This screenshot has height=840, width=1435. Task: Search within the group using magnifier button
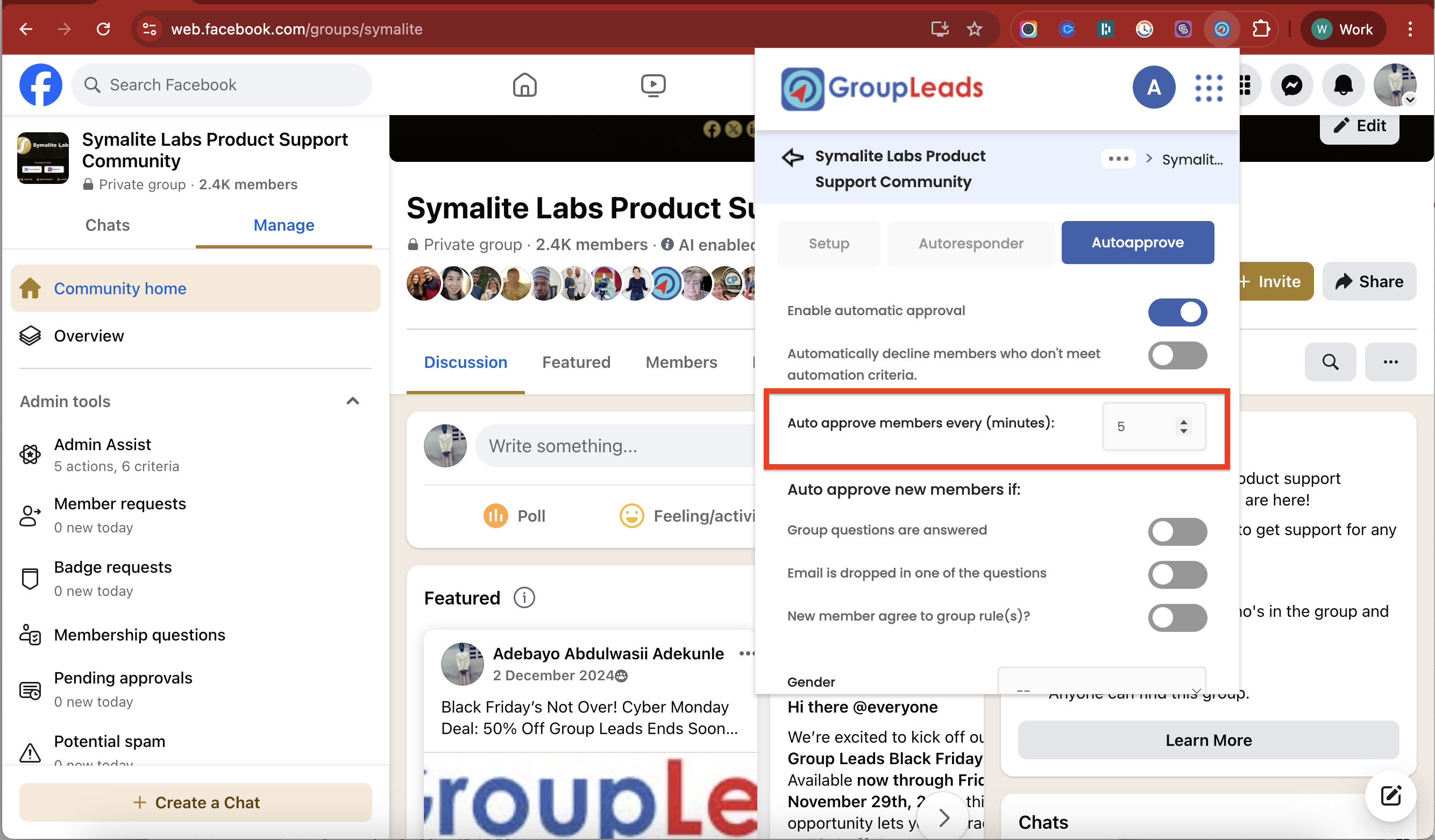coord(1330,361)
